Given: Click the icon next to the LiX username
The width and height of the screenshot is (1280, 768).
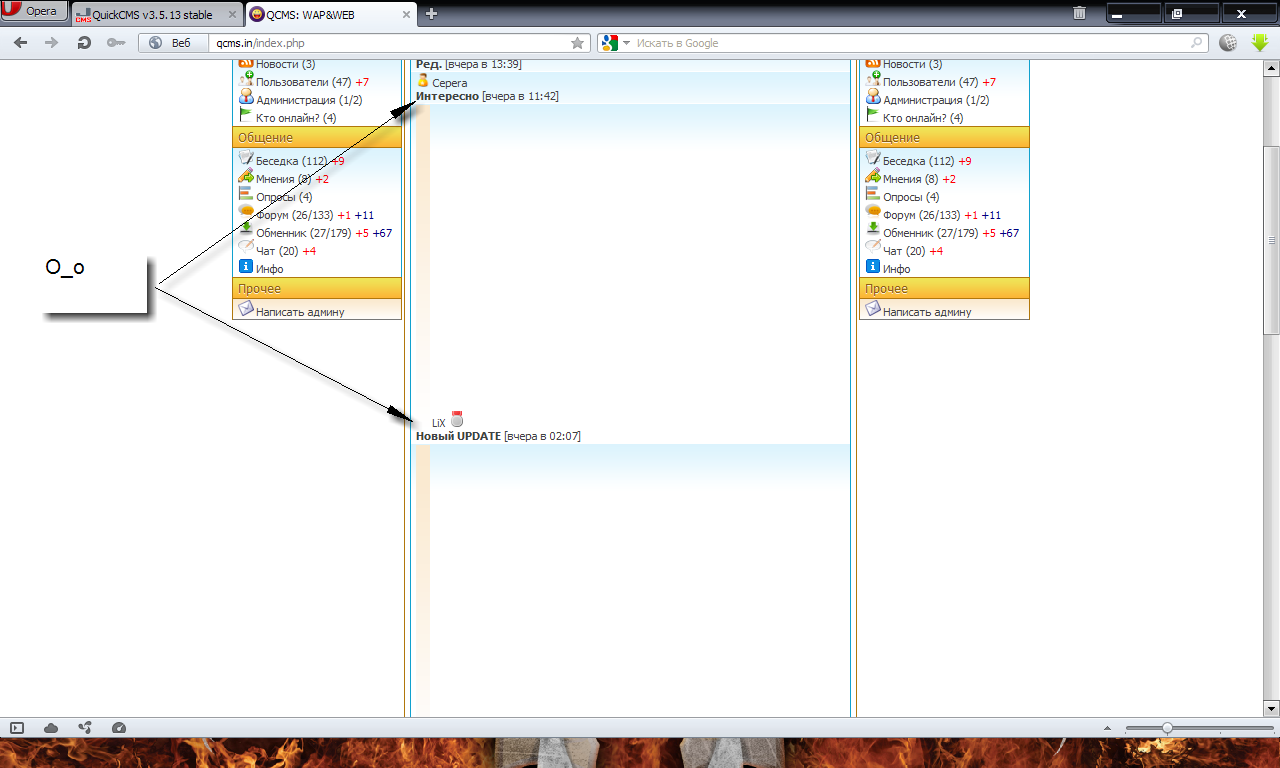Looking at the screenshot, I should (457, 420).
